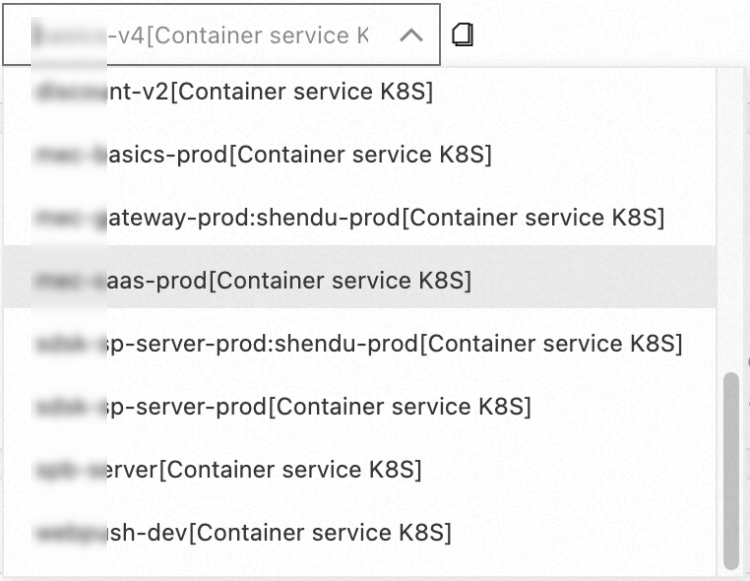Click "shendu-prod" text in the sp-server-prod row
This screenshot has width=750, height=581.
point(363,344)
